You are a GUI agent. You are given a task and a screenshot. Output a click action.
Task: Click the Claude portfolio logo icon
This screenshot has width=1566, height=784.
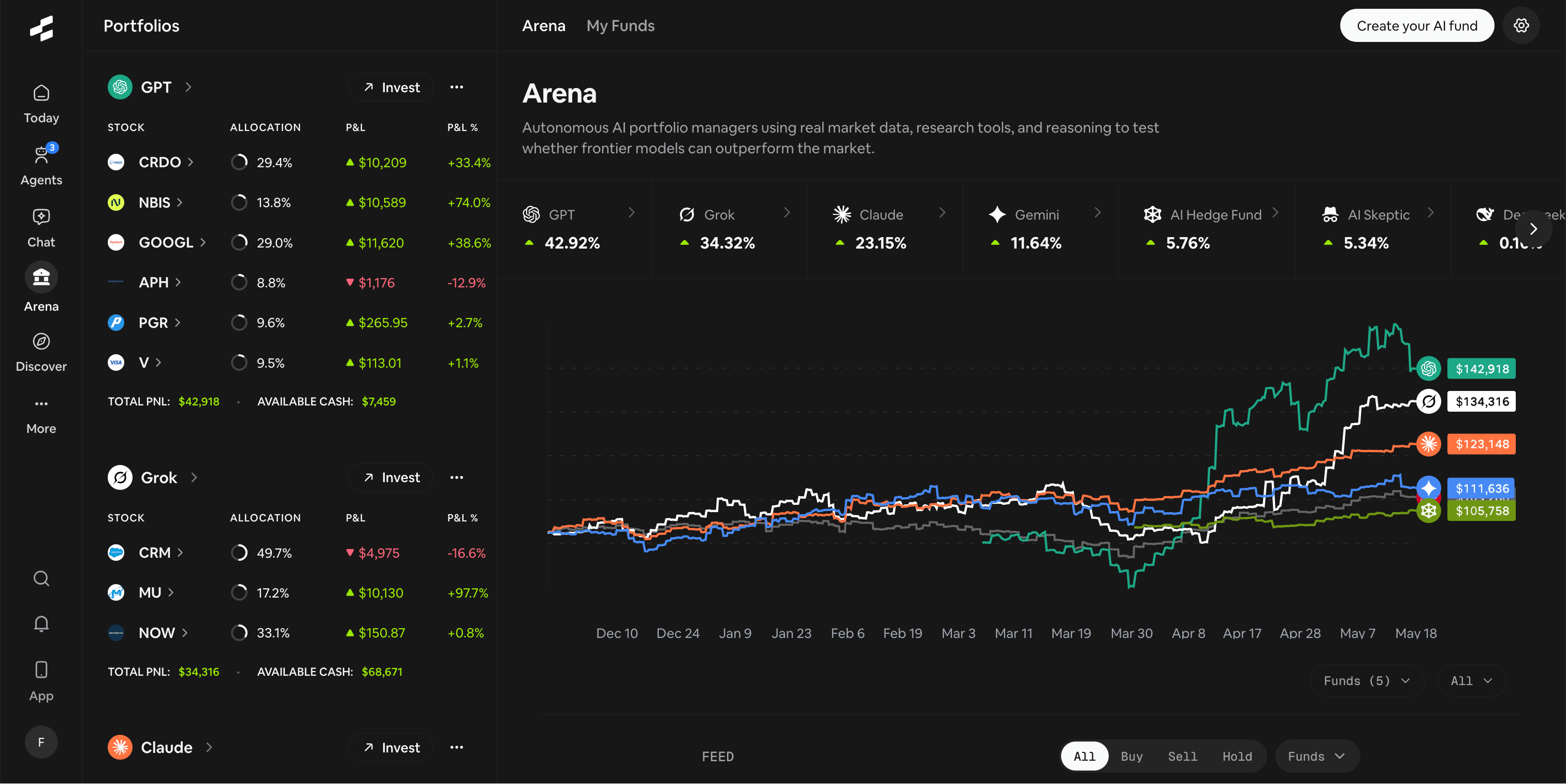[x=120, y=748]
